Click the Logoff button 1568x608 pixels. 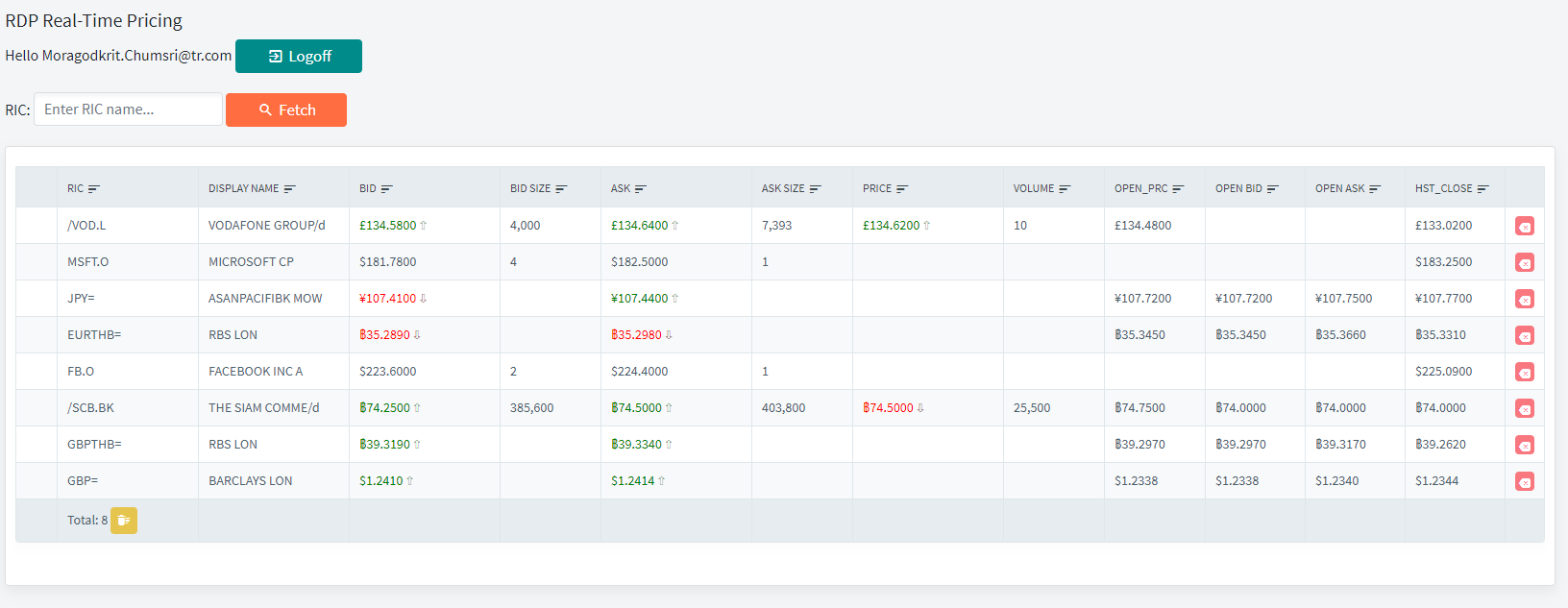pos(299,57)
